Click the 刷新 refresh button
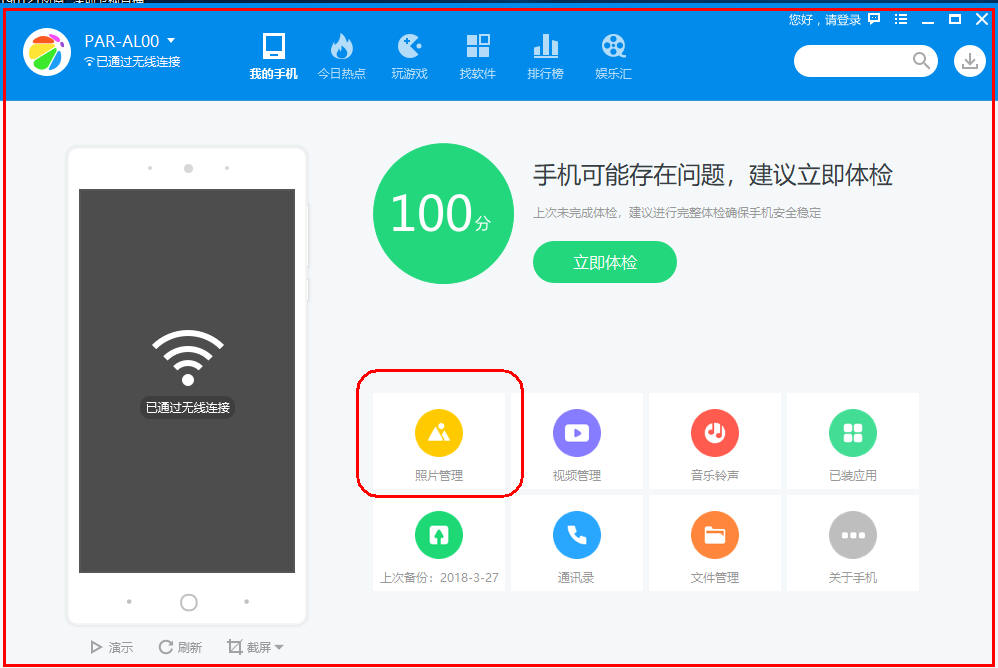The height and width of the screenshot is (668, 998). pyautogui.click(x=180, y=647)
